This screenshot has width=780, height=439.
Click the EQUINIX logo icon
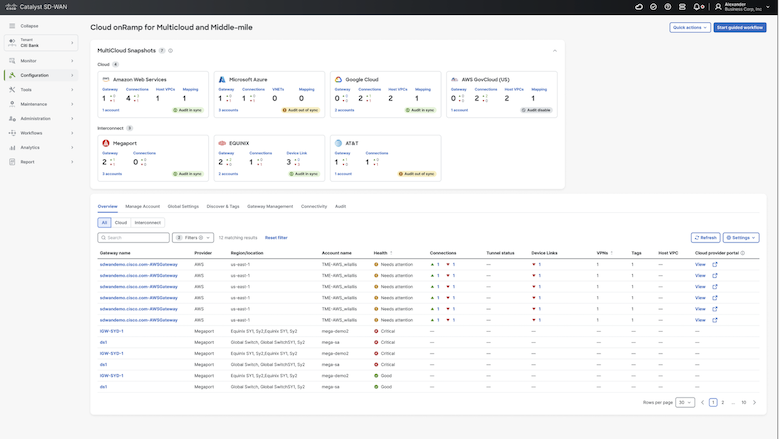[222, 143]
